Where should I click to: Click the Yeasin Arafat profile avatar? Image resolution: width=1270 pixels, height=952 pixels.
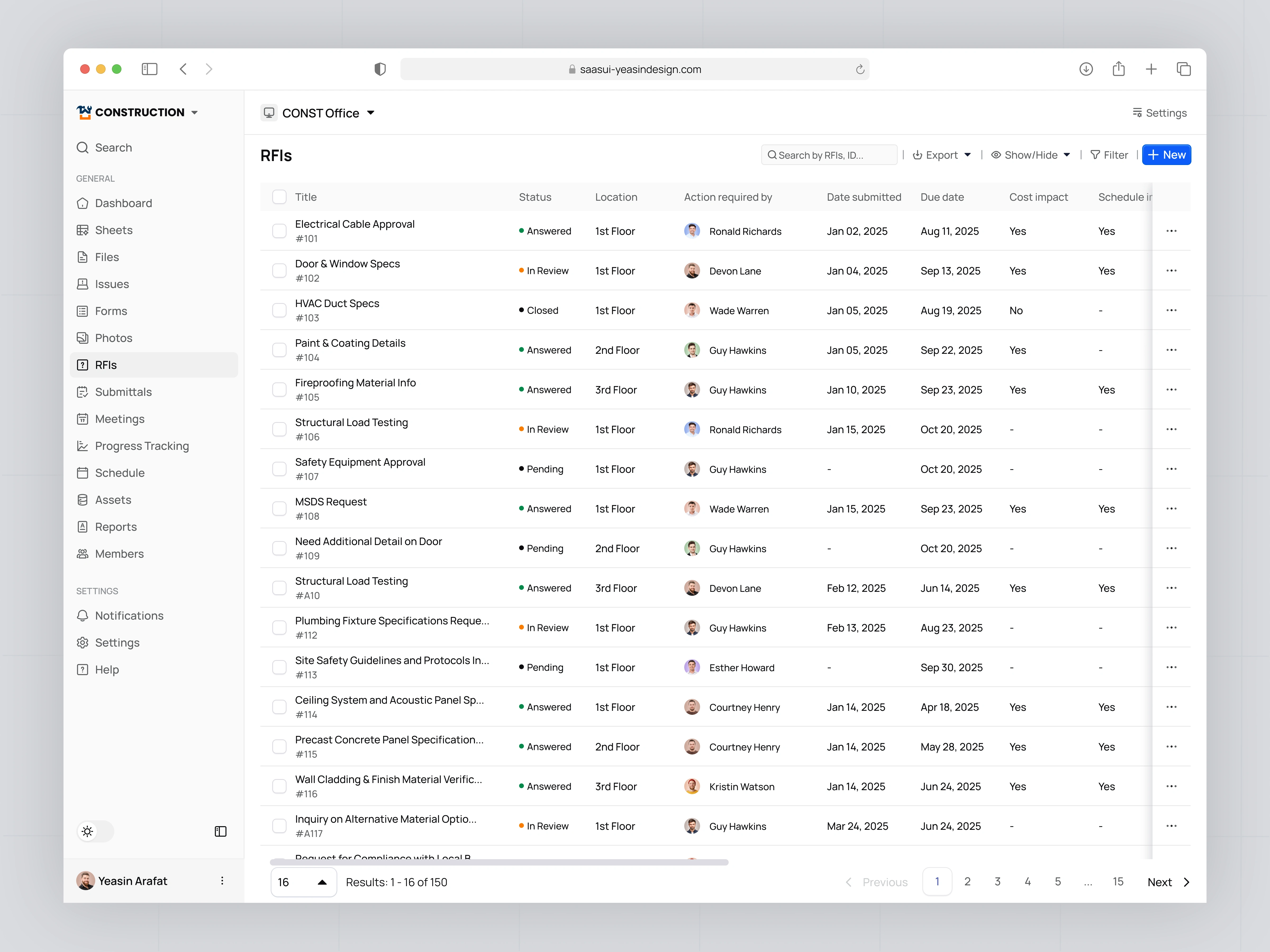(85, 881)
